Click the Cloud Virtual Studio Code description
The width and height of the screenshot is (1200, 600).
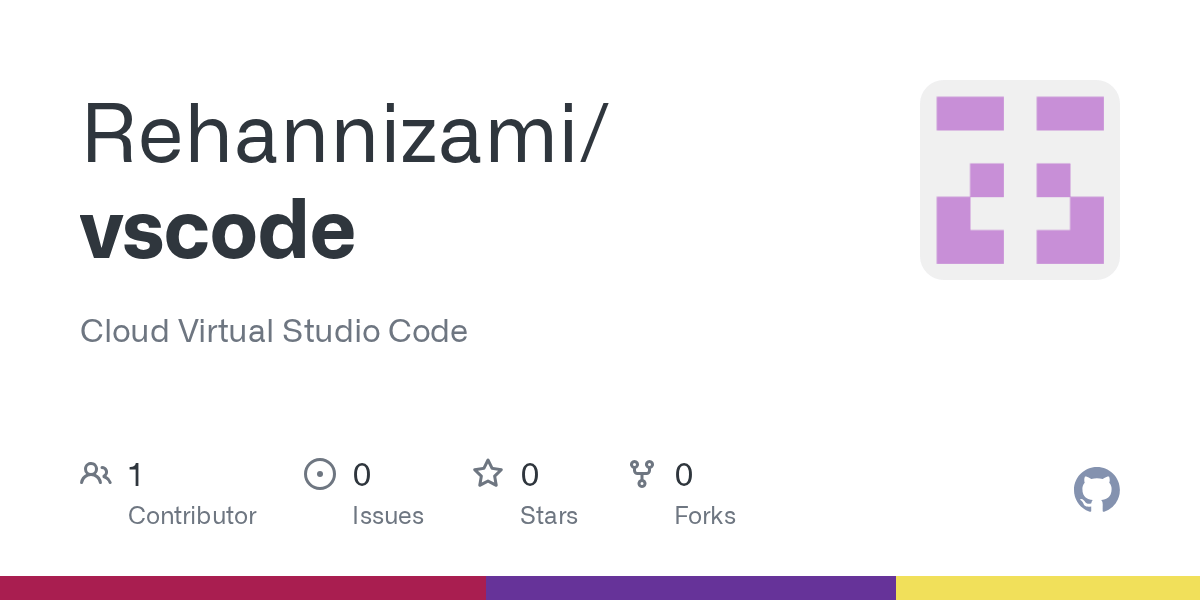tap(274, 331)
